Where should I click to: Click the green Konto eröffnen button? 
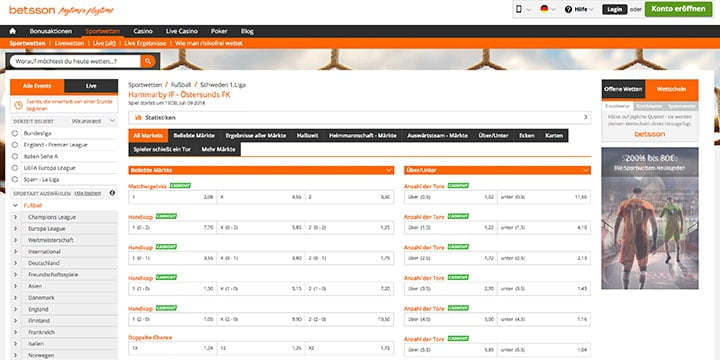(x=678, y=9)
